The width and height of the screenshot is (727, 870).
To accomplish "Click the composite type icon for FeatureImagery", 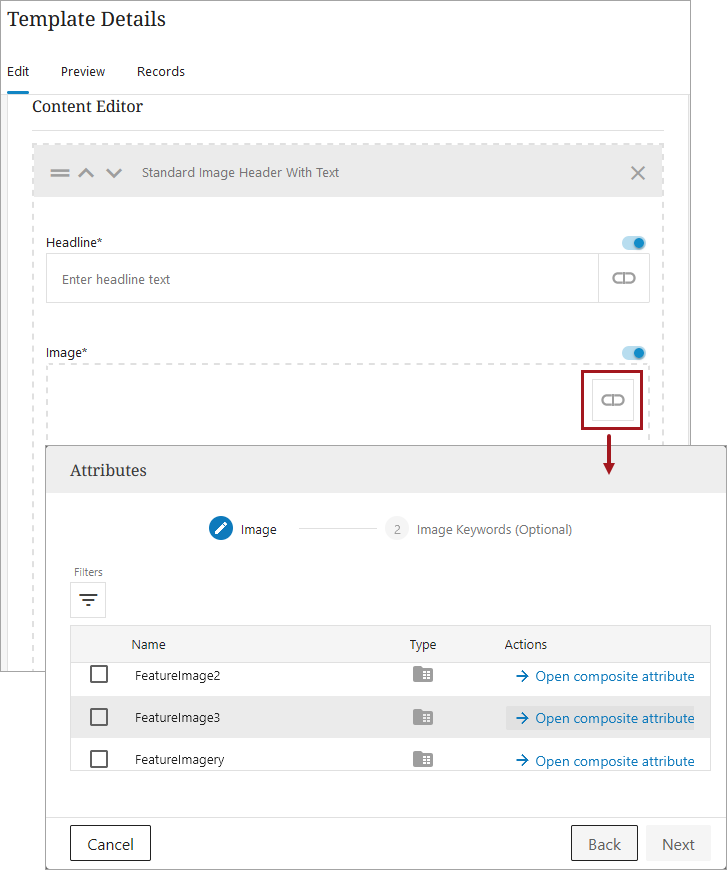I will click(423, 759).
